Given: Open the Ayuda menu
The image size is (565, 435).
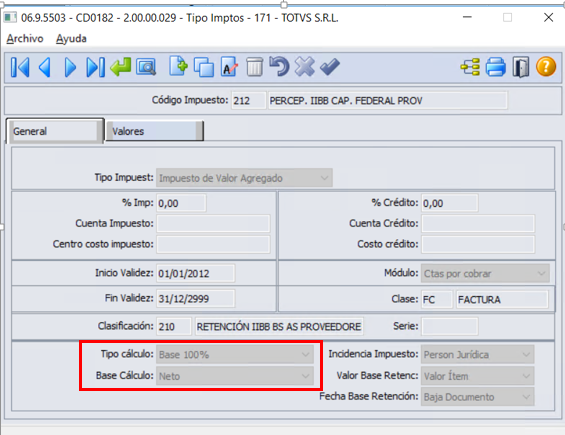Looking at the screenshot, I should click(x=71, y=39).
